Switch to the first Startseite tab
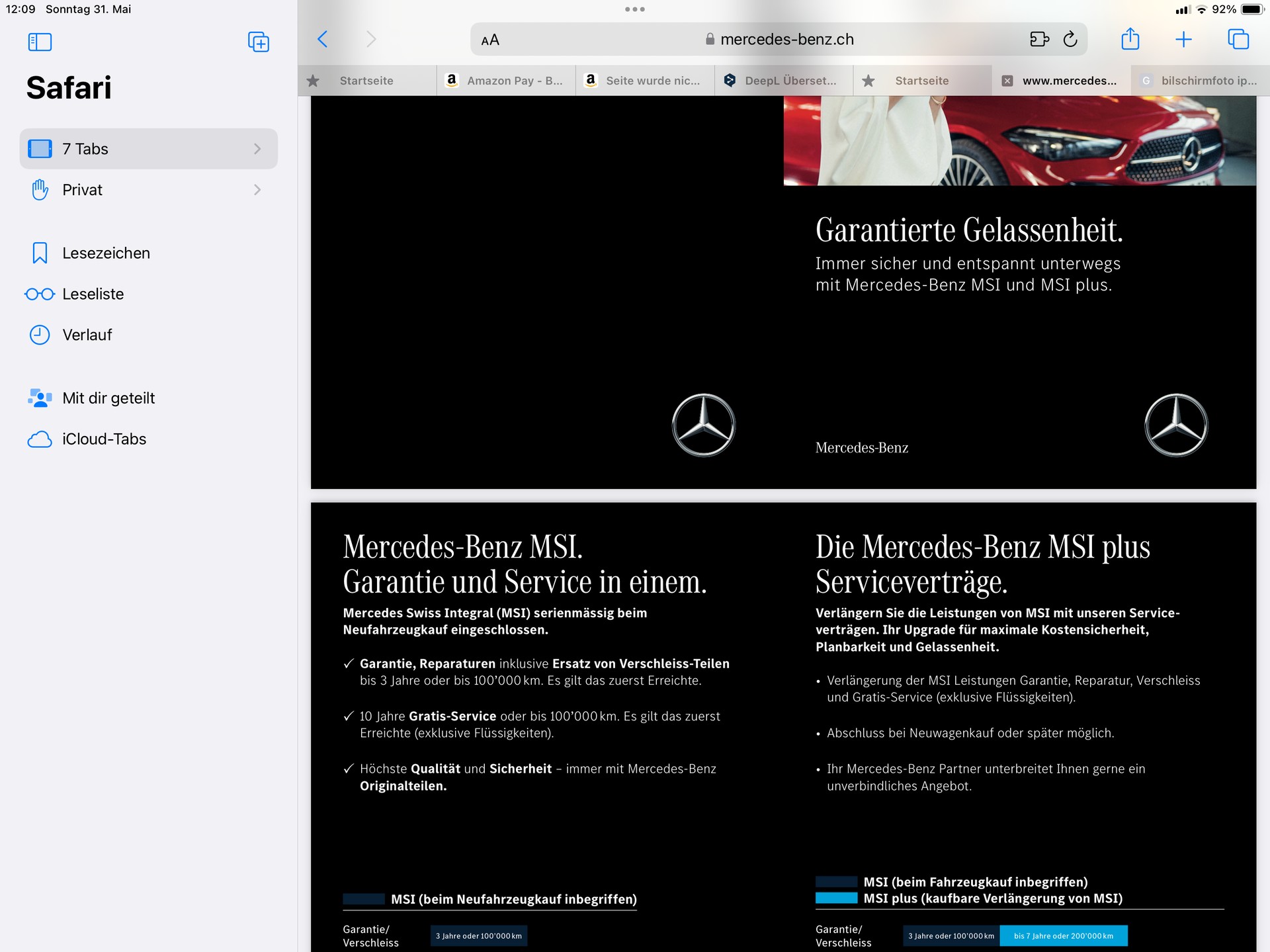The width and height of the screenshot is (1270, 952). (367, 81)
